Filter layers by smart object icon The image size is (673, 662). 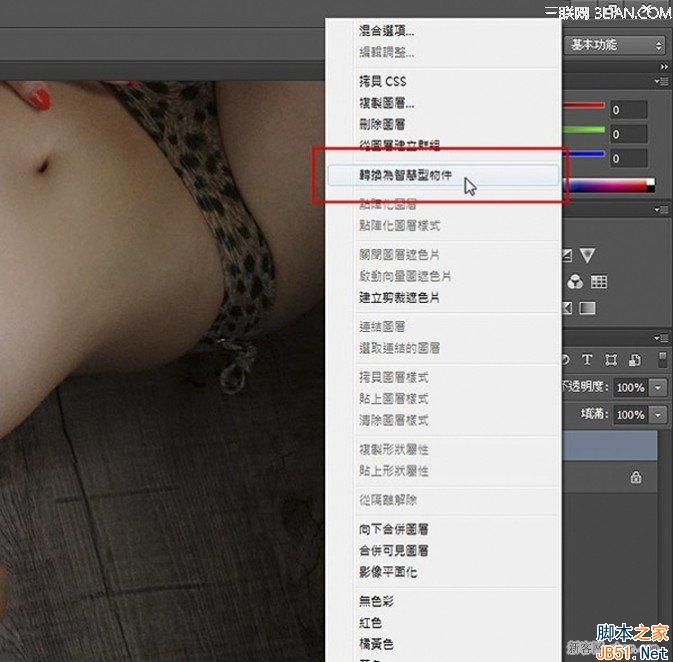pos(635,360)
